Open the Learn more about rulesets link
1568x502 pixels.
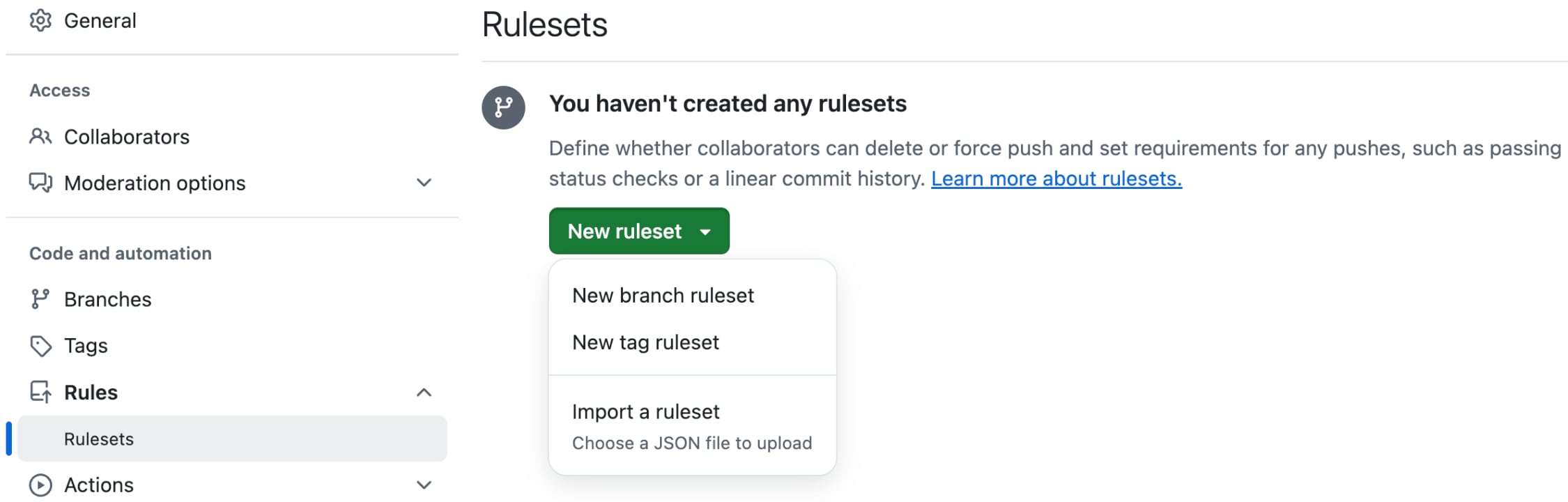pos(1056,179)
